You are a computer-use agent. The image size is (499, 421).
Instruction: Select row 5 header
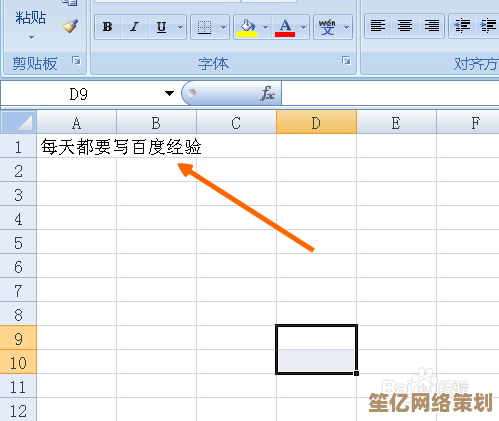18,242
